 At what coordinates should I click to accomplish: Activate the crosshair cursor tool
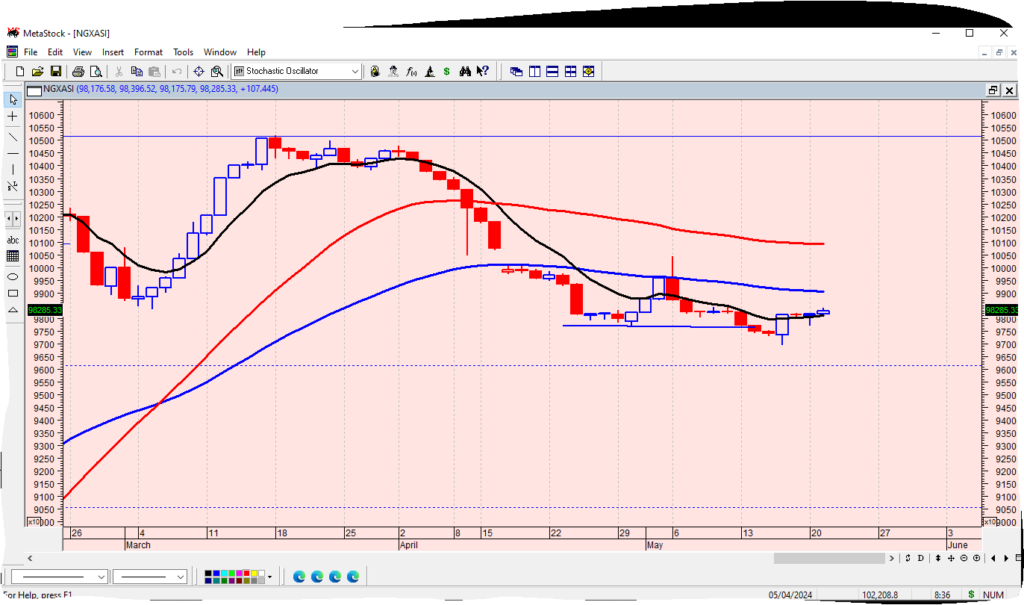pyautogui.click(x=13, y=117)
